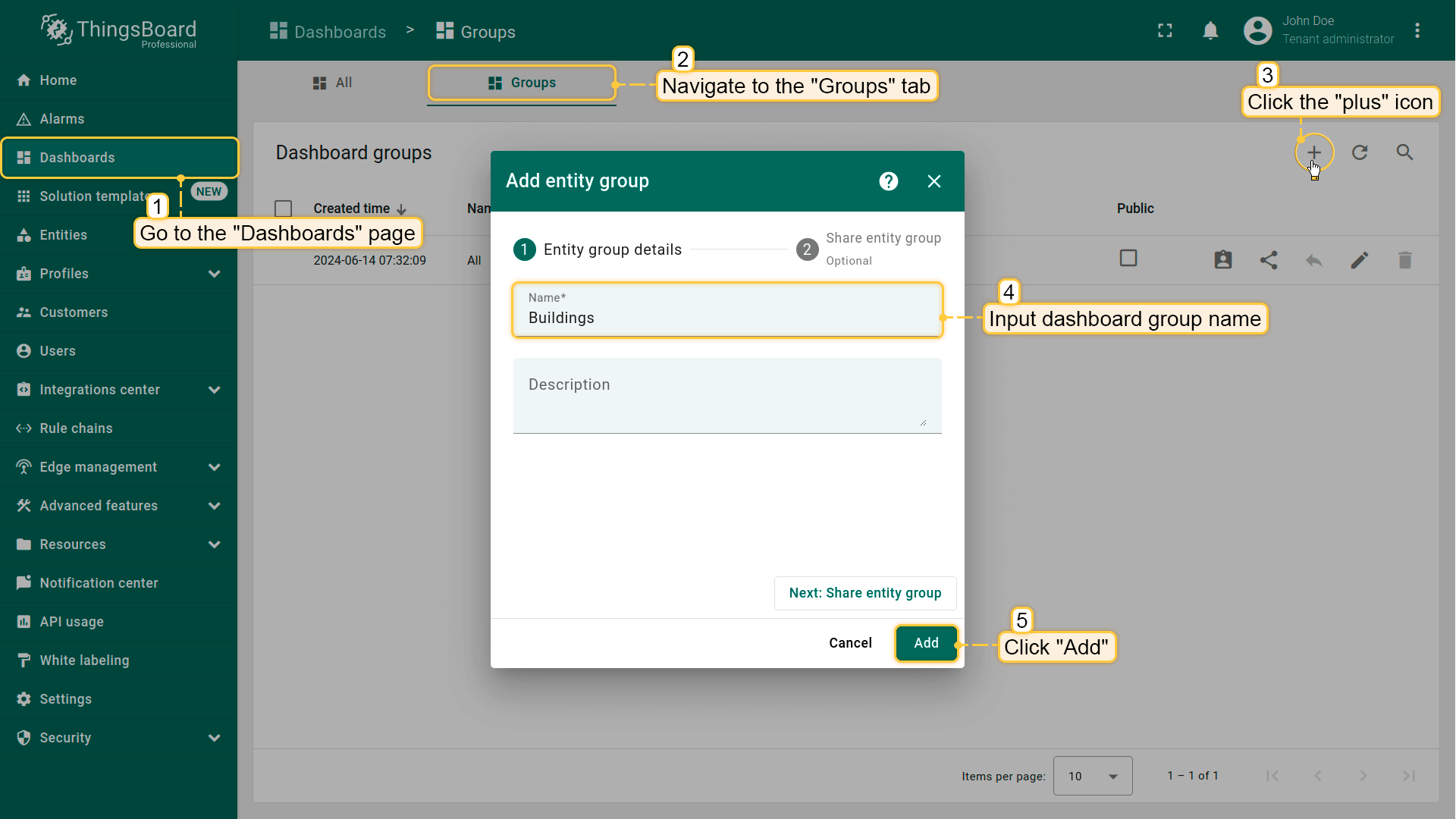This screenshot has height=819, width=1456.
Task: Click Next: Share entity group button
Action: tap(864, 593)
